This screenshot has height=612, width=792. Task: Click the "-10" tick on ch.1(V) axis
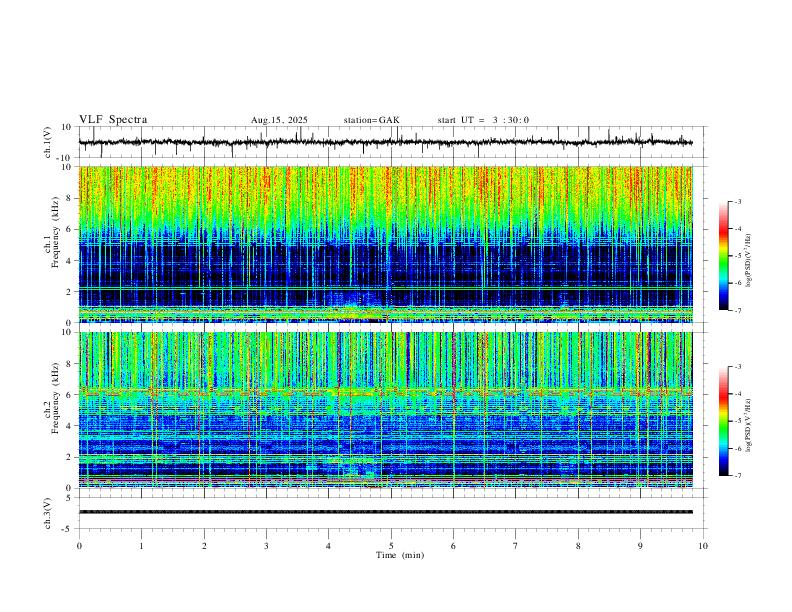(x=65, y=158)
